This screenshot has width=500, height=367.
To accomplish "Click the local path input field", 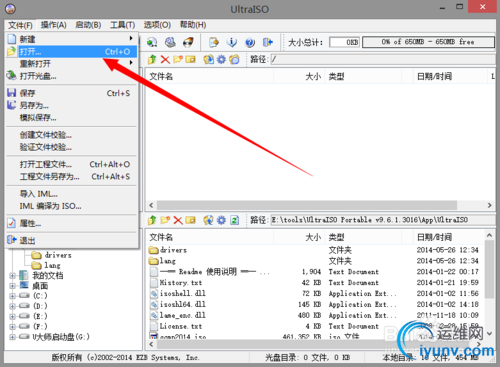I will (382, 220).
